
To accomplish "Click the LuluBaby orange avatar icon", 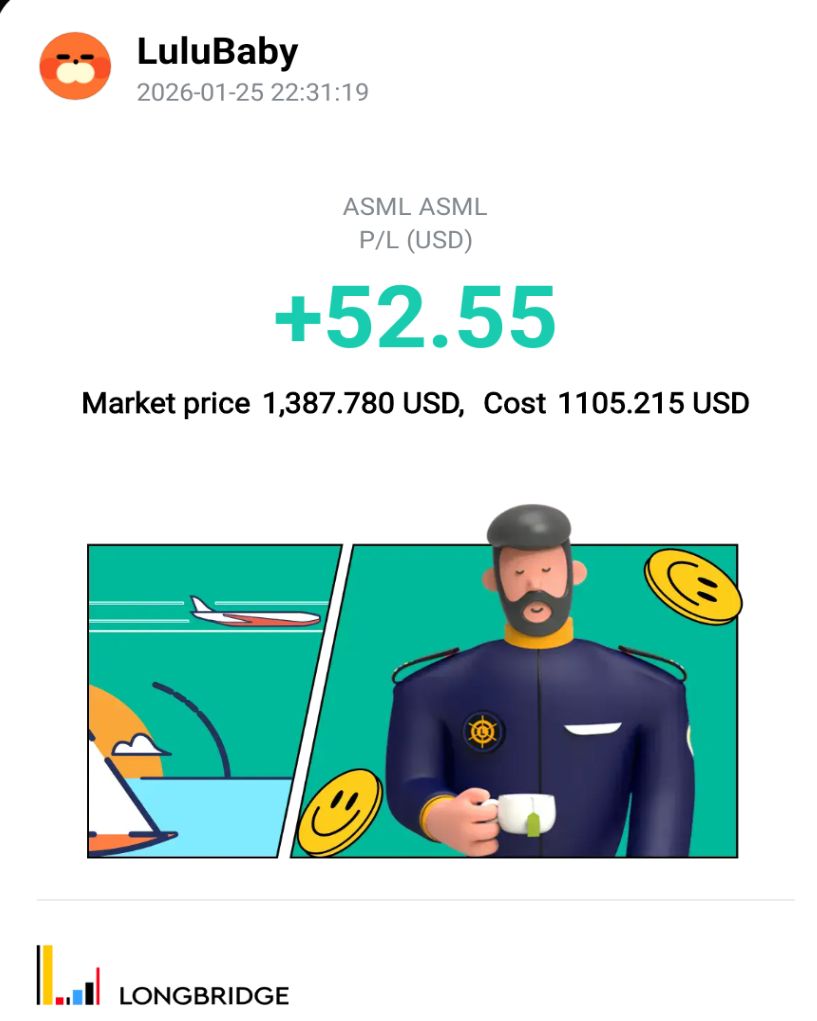I will [75, 65].
